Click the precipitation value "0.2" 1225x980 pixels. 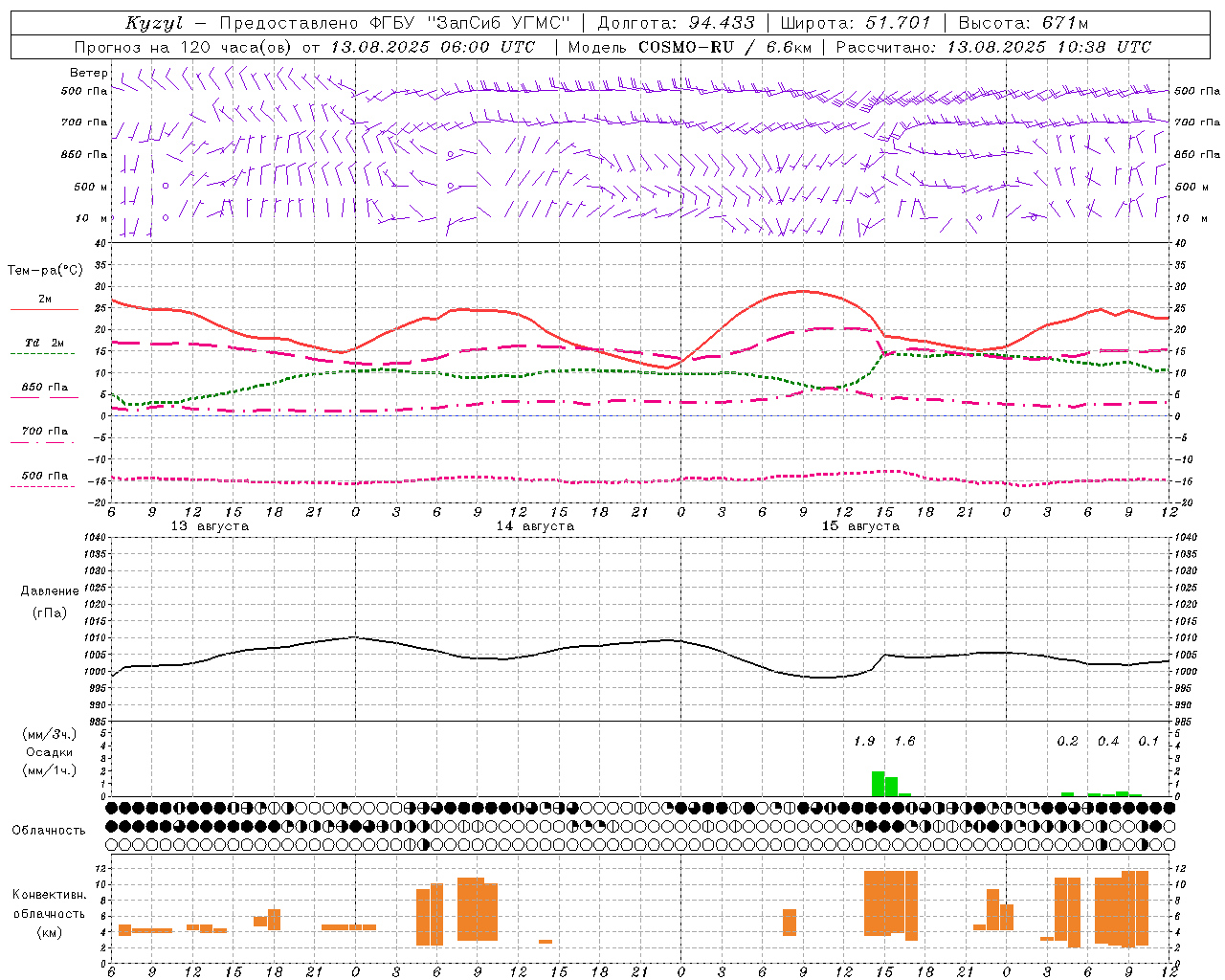pyautogui.click(x=1067, y=741)
